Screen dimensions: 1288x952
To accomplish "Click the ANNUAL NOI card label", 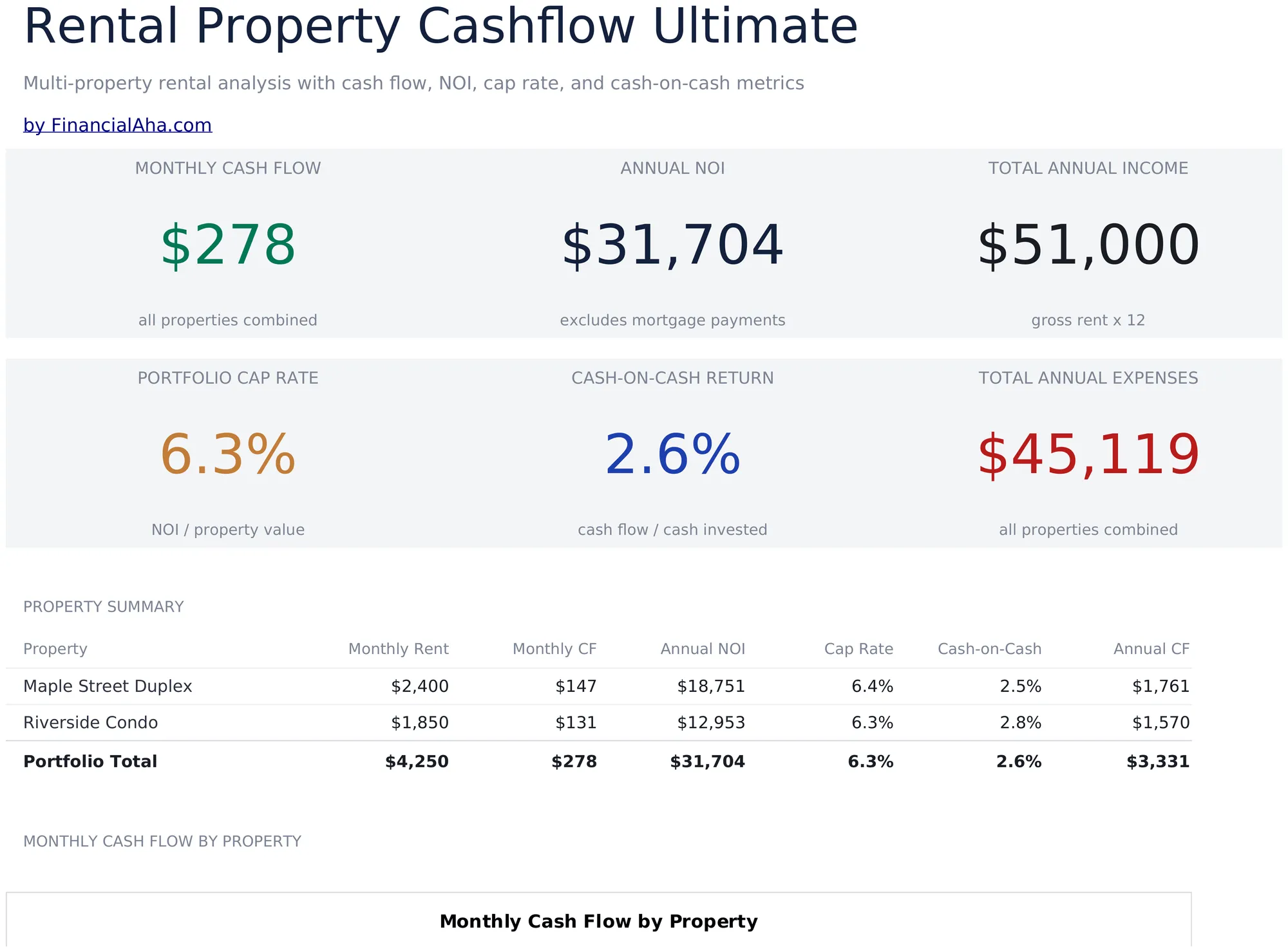I will [x=672, y=168].
